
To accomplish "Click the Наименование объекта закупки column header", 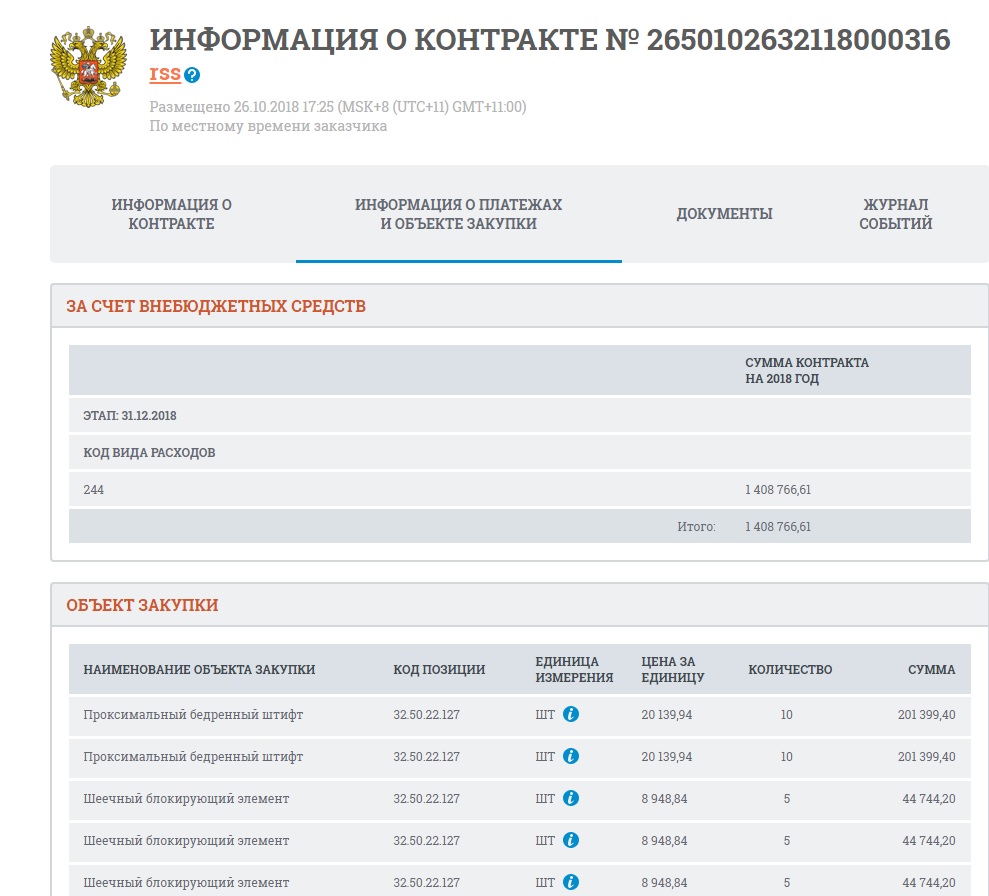I will pyautogui.click(x=199, y=670).
